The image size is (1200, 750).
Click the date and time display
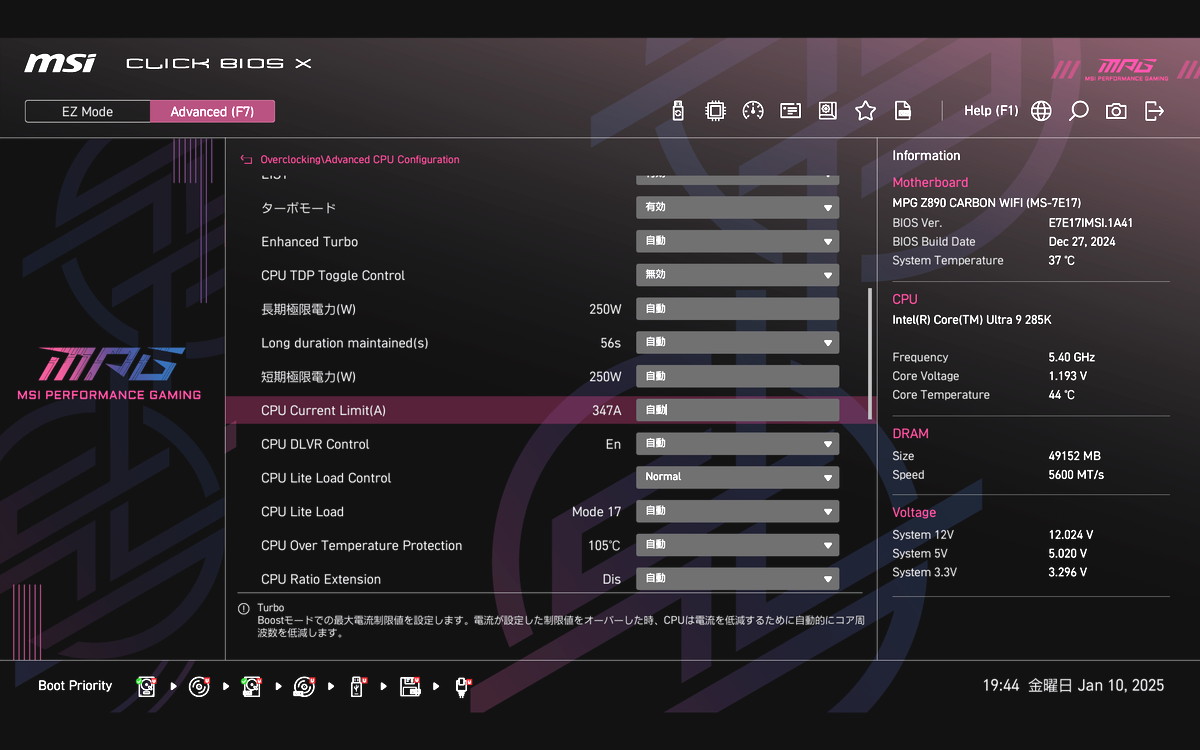(1073, 686)
